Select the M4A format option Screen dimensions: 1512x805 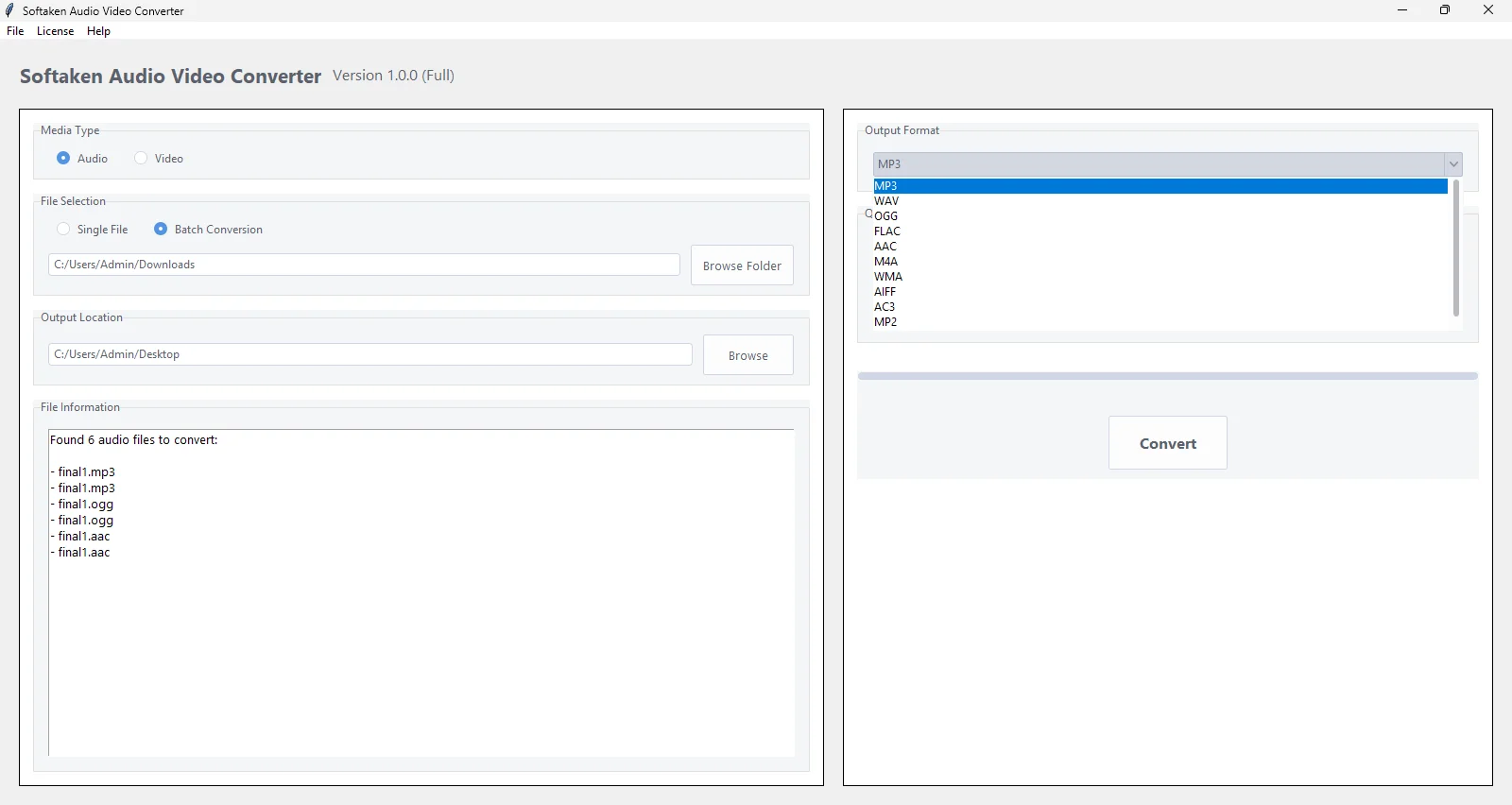(885, 262)
